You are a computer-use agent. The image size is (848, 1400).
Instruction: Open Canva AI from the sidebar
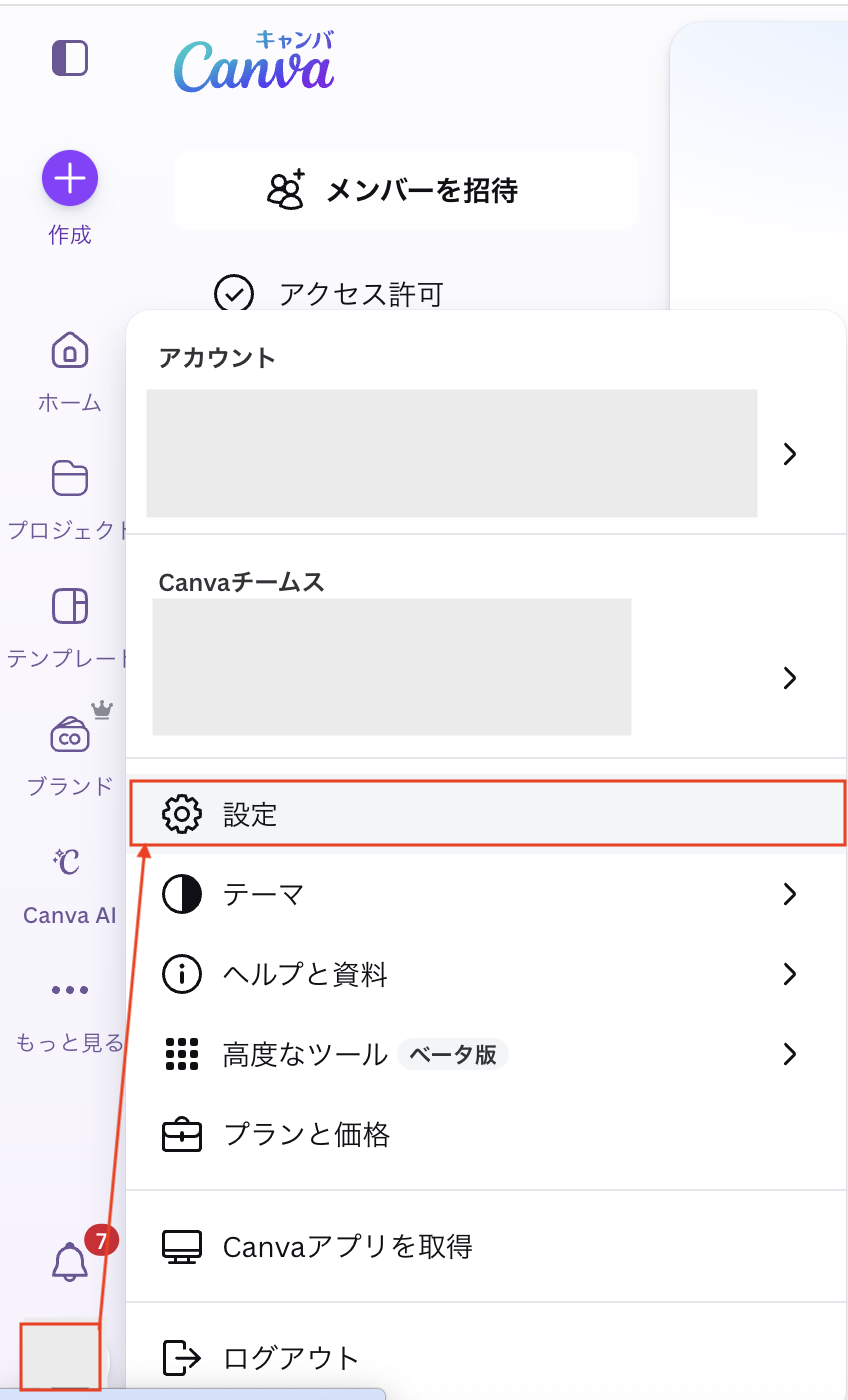point(70,886)
